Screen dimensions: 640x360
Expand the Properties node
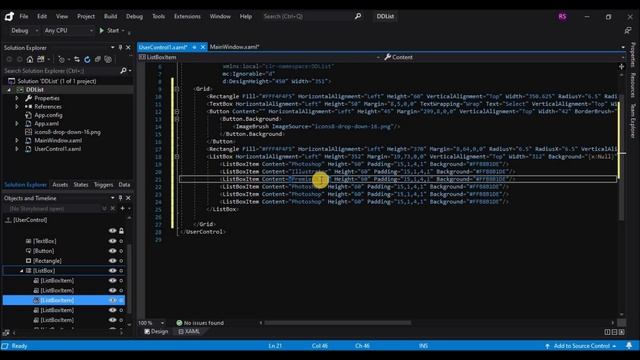(17, 98)
